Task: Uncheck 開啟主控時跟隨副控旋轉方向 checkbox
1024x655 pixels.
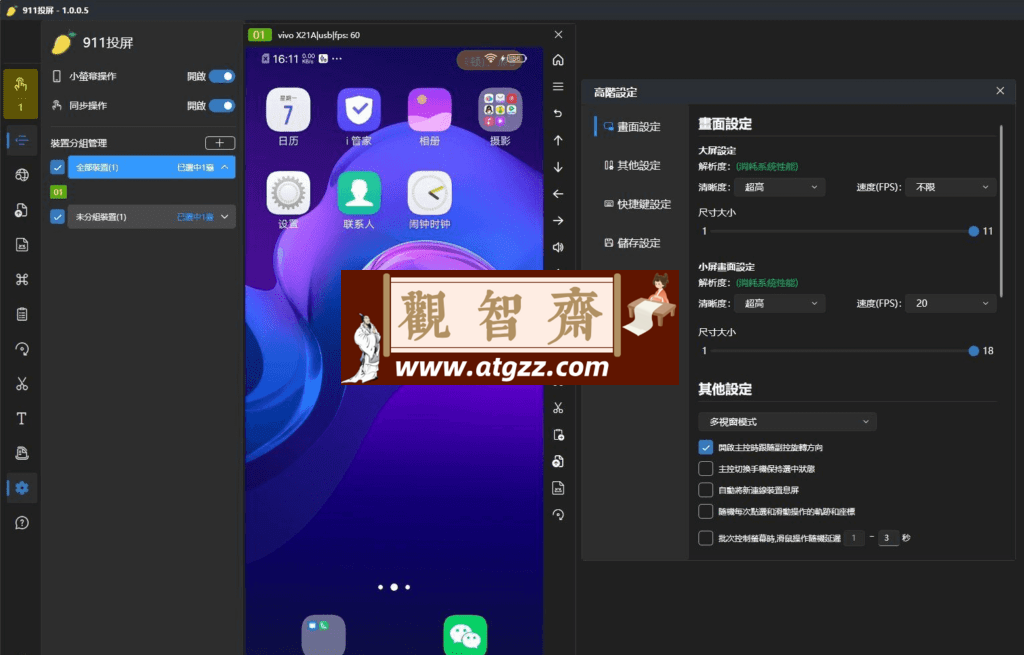Action: 705,447
